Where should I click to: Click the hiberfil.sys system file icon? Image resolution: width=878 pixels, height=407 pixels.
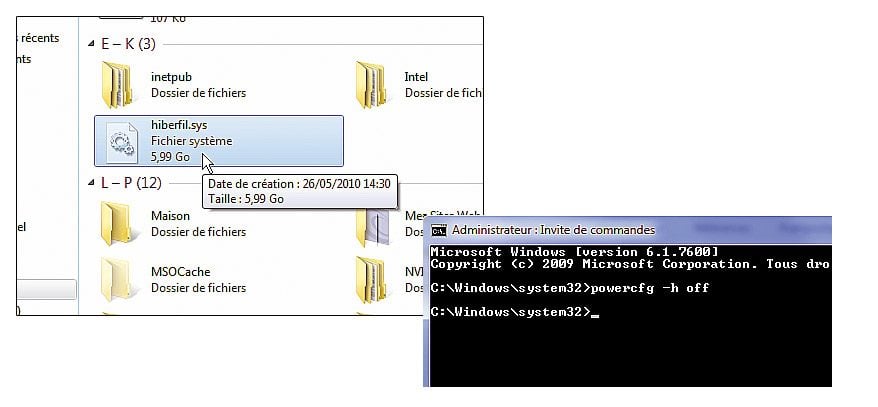118,141
